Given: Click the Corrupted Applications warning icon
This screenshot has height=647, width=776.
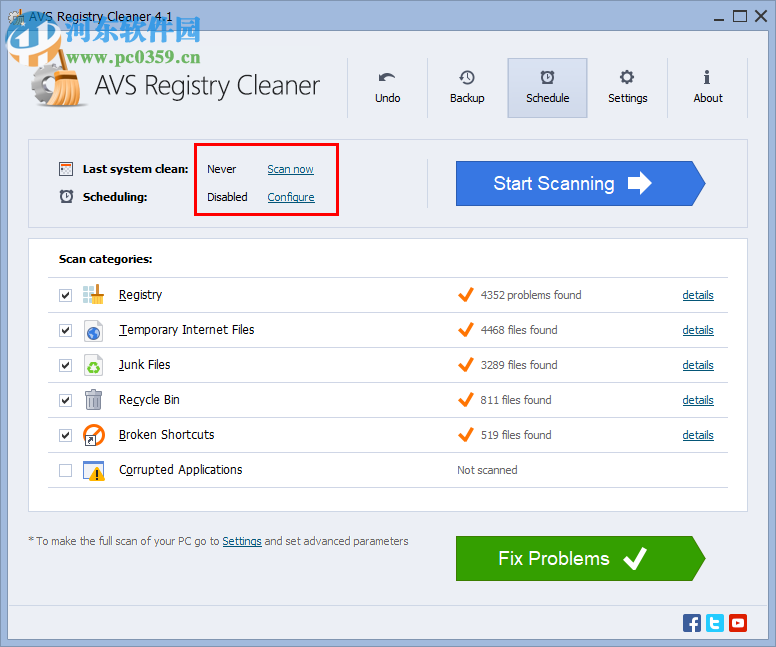Looking at the screenshot, I should [94, 470].
